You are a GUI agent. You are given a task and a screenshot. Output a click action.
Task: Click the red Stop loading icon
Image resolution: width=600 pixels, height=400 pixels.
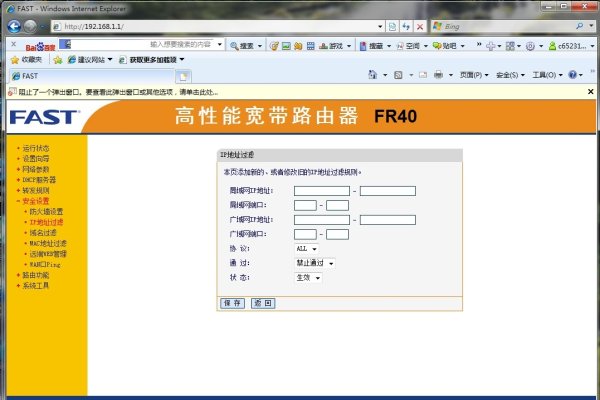(x=420, y=26)
